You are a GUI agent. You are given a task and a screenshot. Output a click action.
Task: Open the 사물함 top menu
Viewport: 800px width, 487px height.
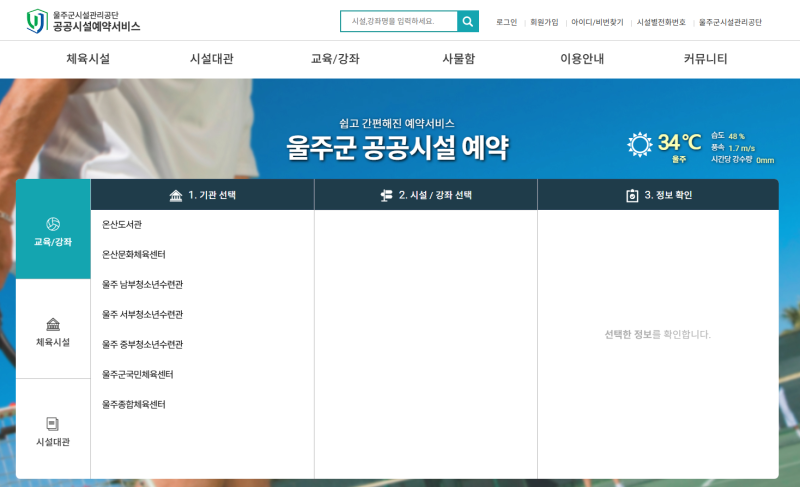click(x=459, y=59)
